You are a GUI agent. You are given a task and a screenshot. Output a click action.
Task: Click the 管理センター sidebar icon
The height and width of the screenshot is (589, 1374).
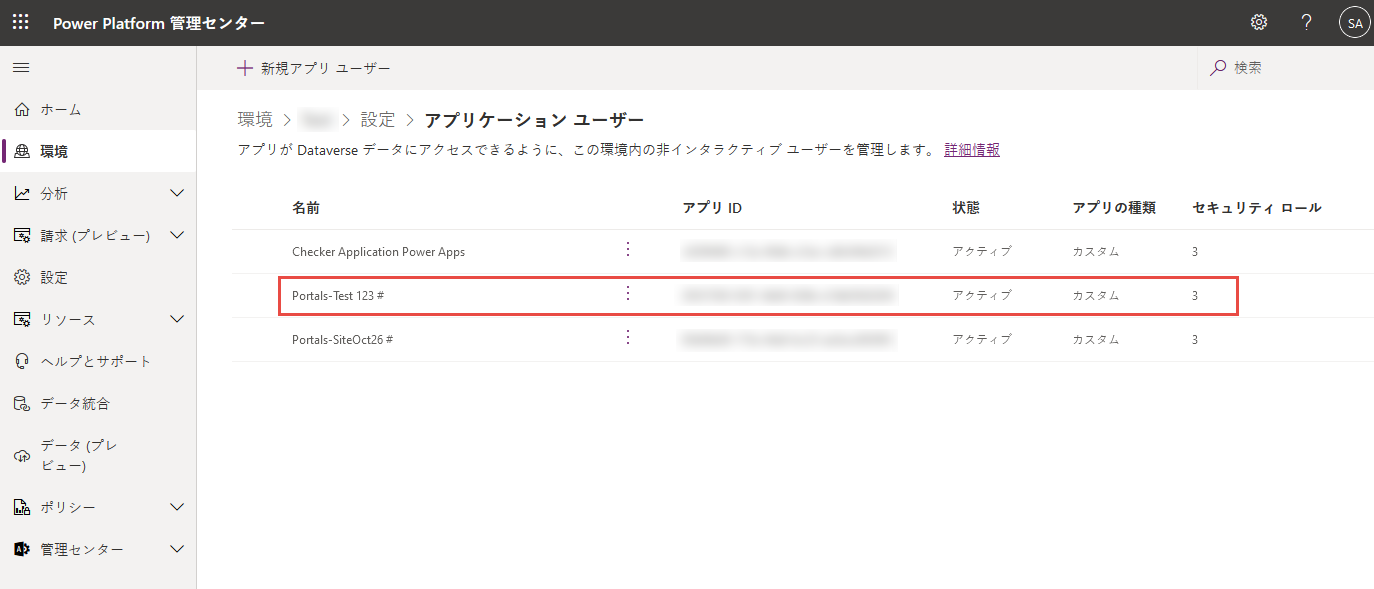coord(22,549)
